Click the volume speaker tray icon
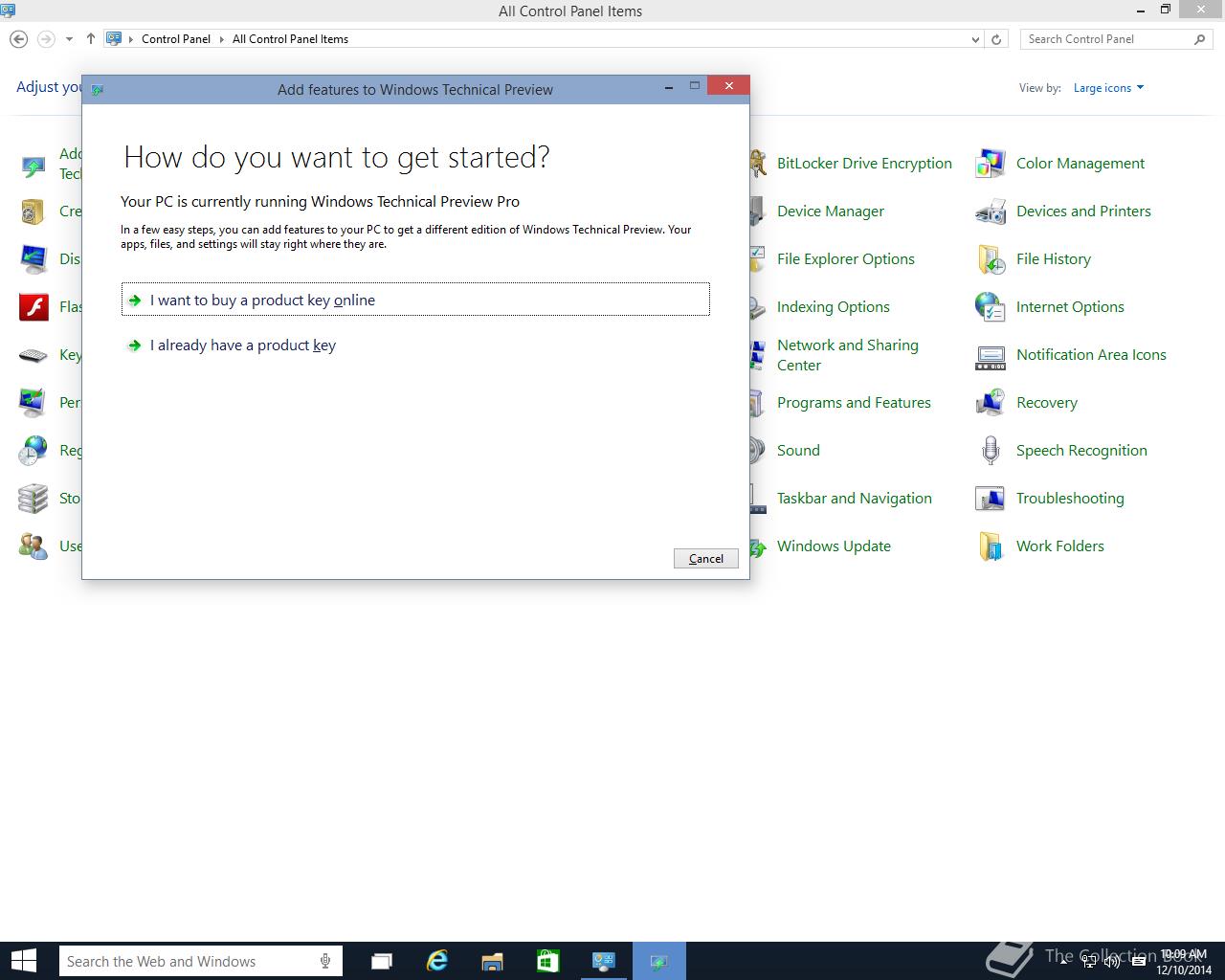The image size is (1225, 980). pyautogui.click(x=1112, y=963)
